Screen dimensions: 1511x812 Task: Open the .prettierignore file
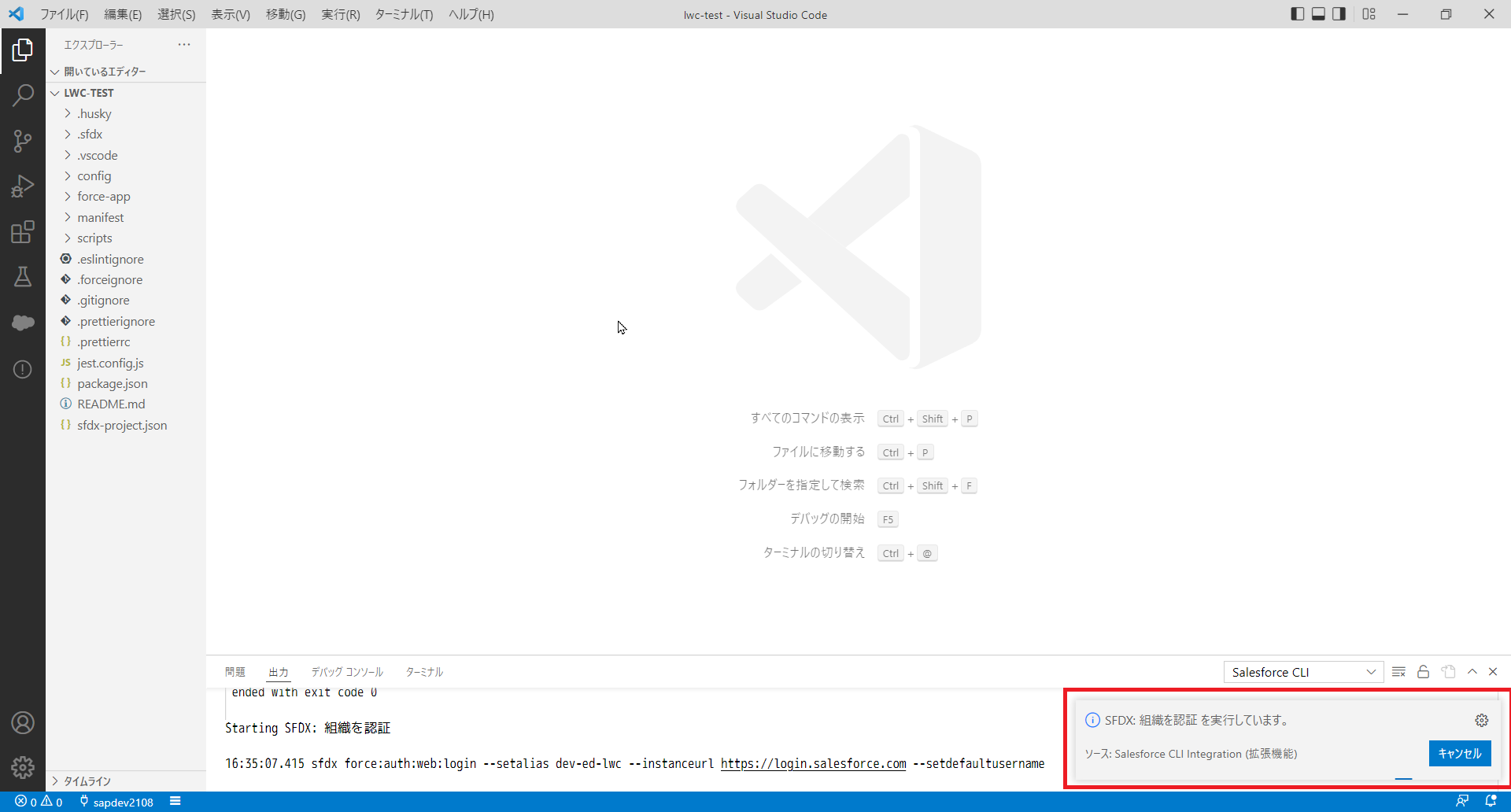pos(126,321)
